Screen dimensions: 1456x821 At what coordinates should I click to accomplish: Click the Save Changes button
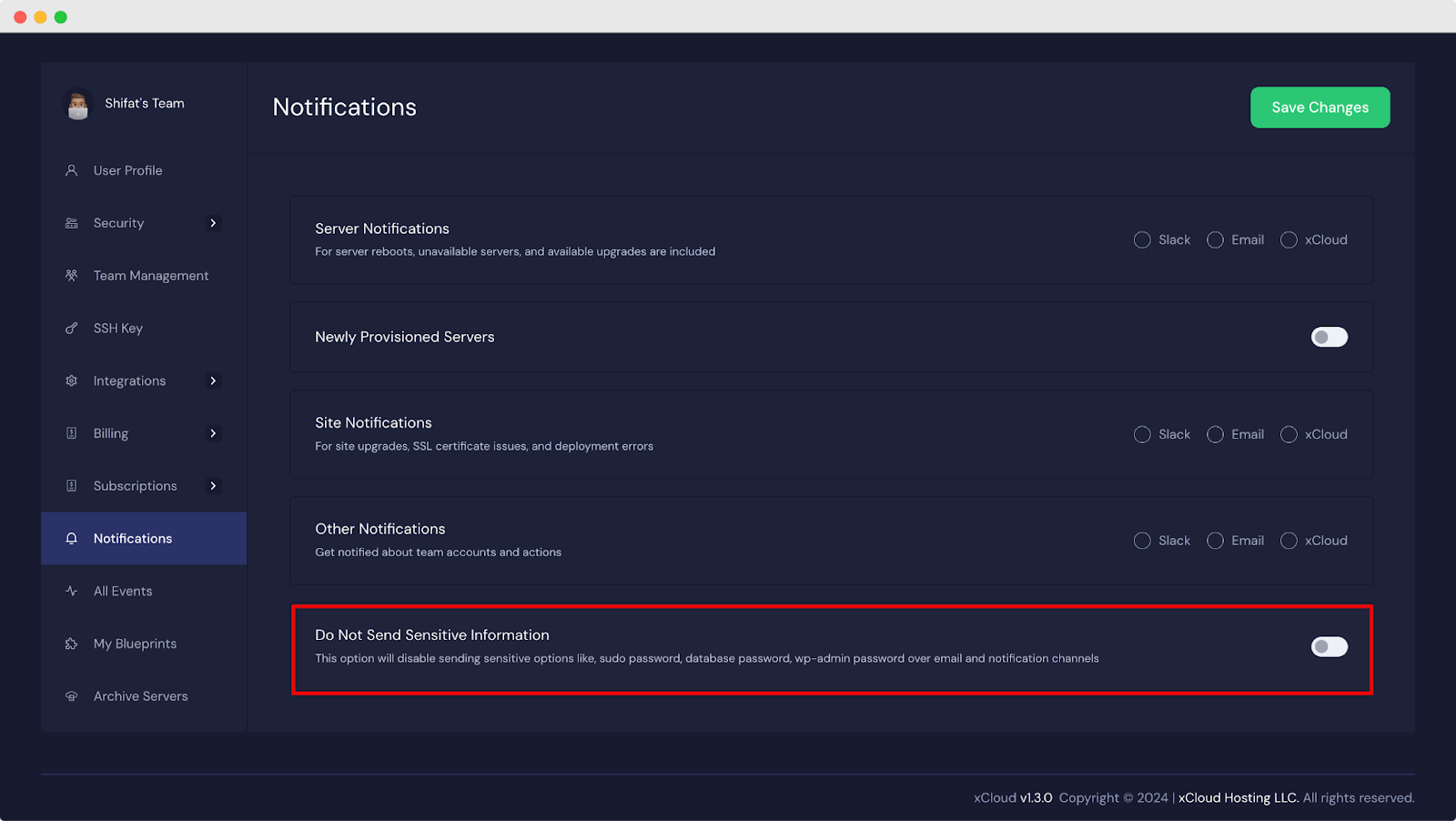coord(1319,107)
